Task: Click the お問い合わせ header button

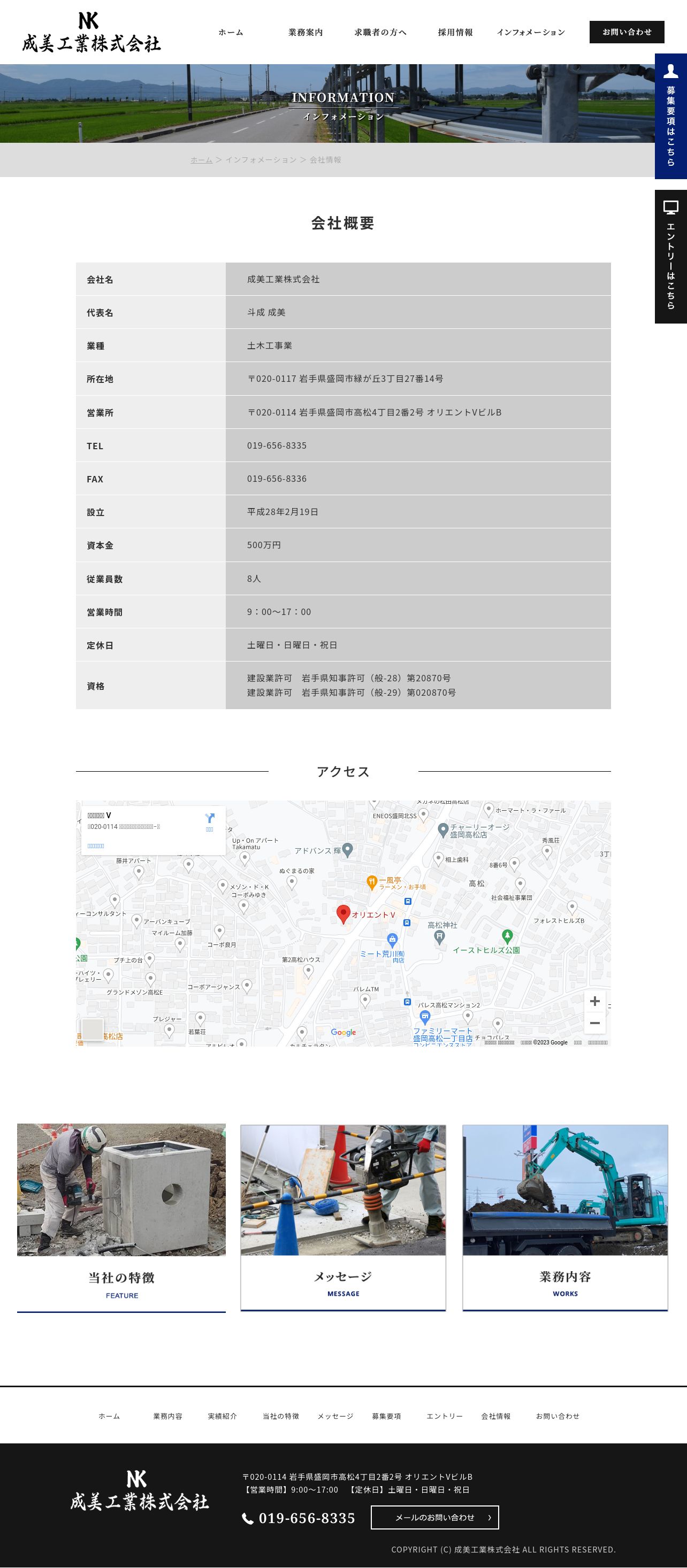Action: click(x=627, y=32)
